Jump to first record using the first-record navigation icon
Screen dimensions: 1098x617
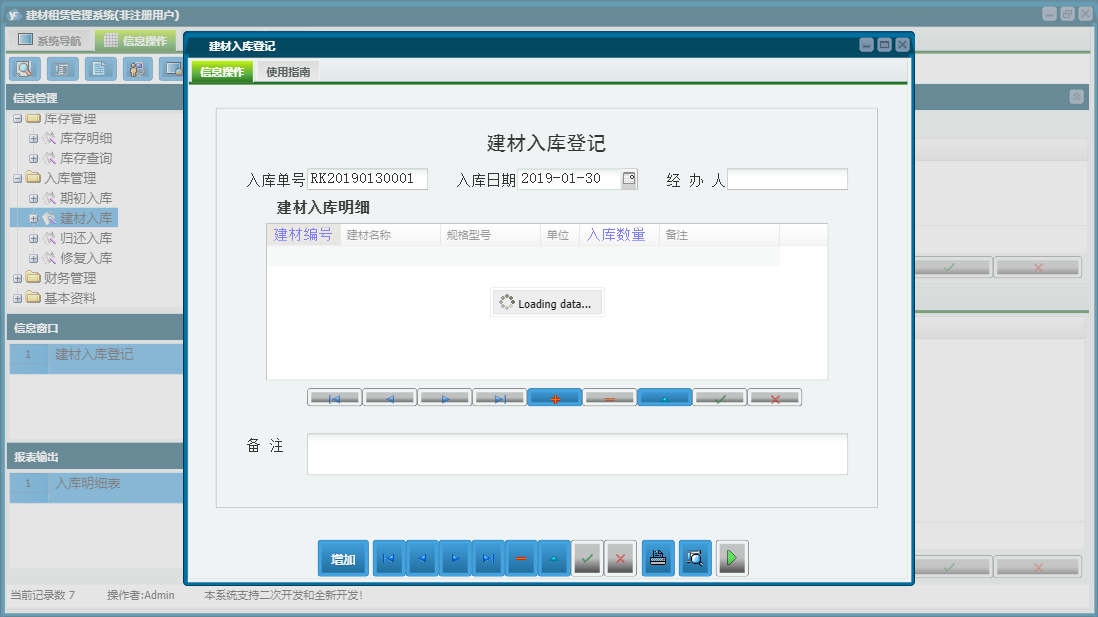pos(334,396)
